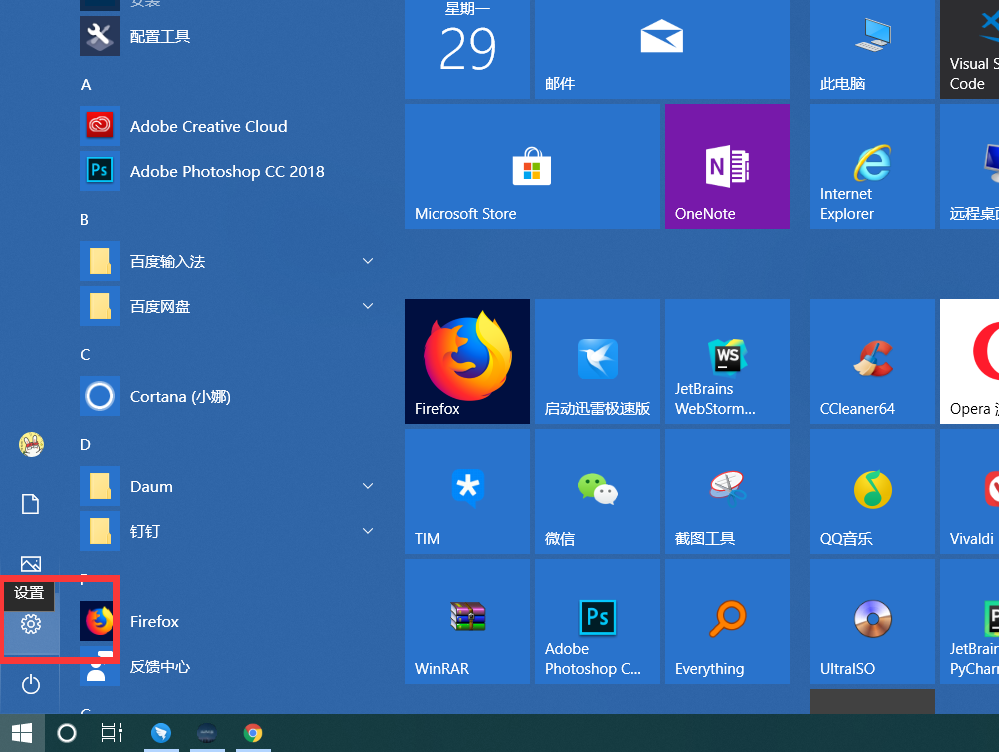Open the 启动迅雷极速版 tile
Screen dimensions: 999x752
(597, 361)
